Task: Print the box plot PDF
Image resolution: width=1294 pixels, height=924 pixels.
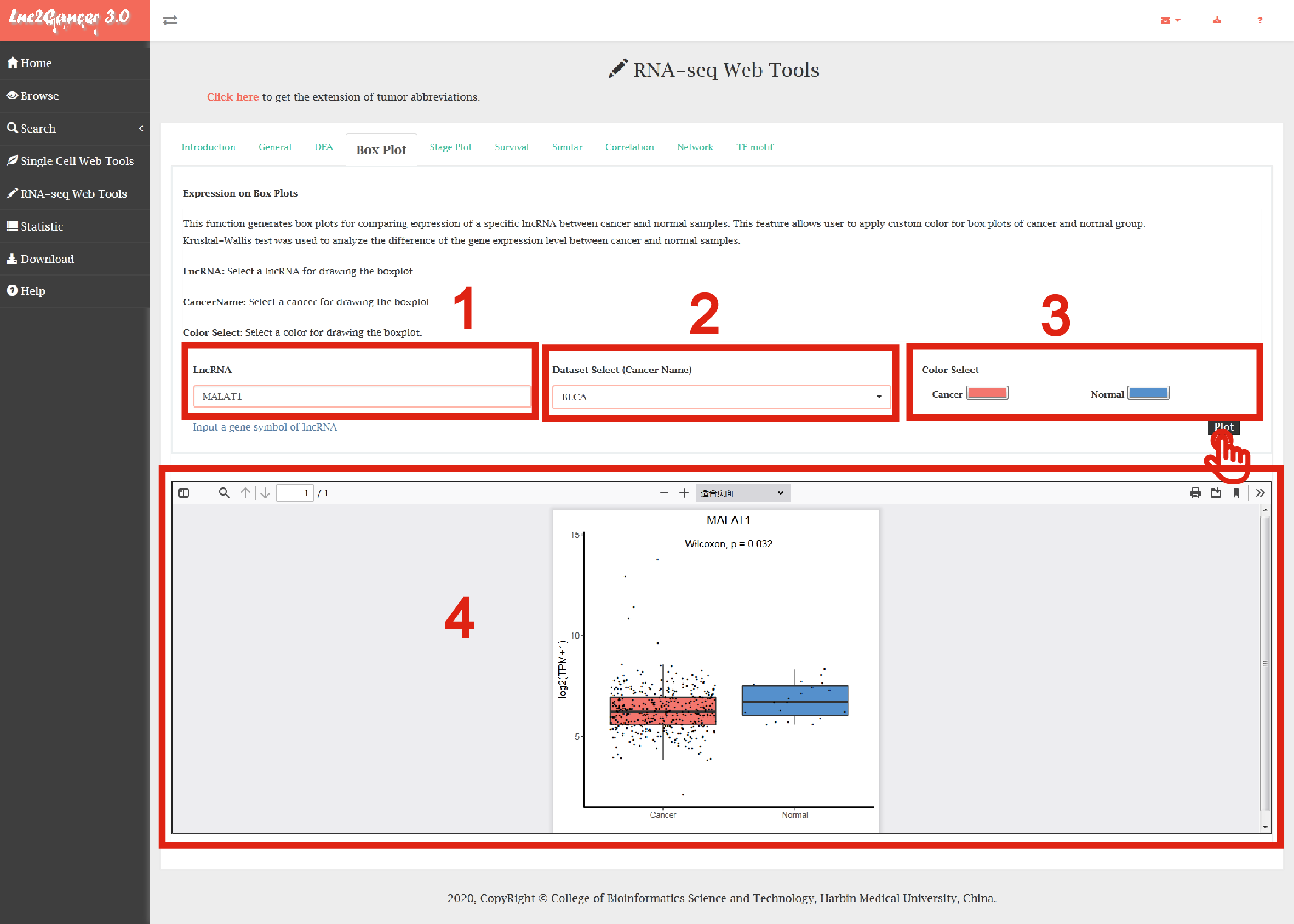Action: (x=1195, y=493)
